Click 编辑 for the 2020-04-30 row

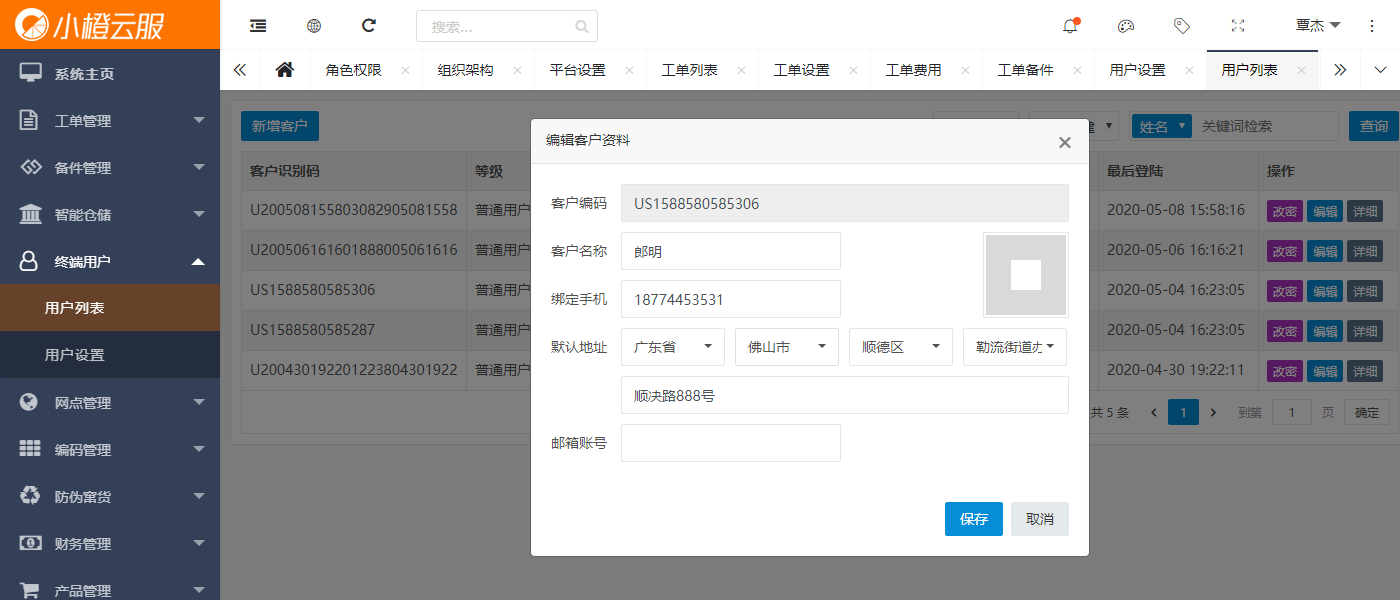click(1325, 371)
